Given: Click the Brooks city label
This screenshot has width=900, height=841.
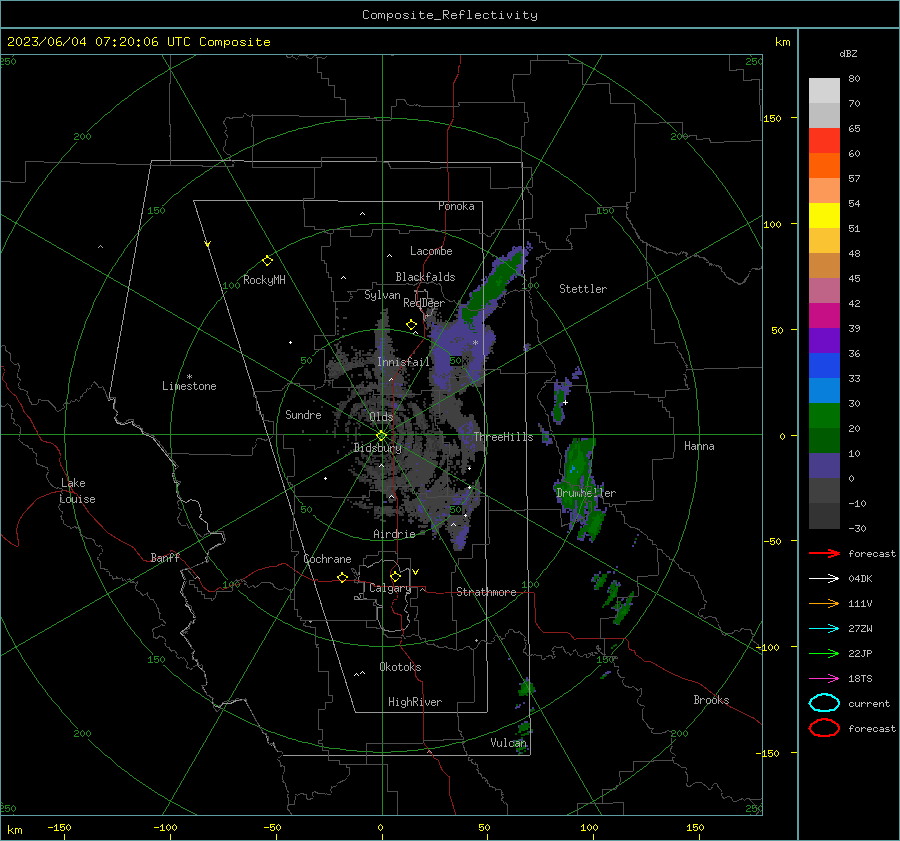Looking at the screenshot, I should click(x=711, y=700).
